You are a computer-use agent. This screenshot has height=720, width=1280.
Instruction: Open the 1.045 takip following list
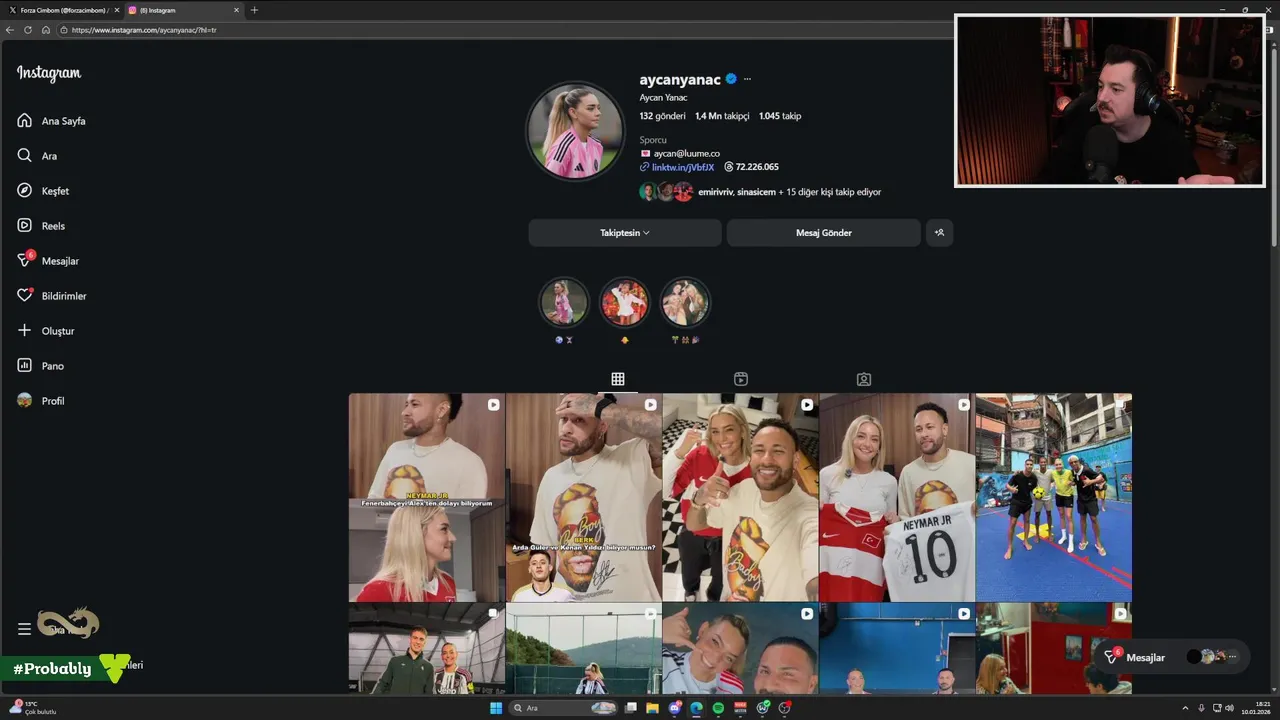coord(780,116)
